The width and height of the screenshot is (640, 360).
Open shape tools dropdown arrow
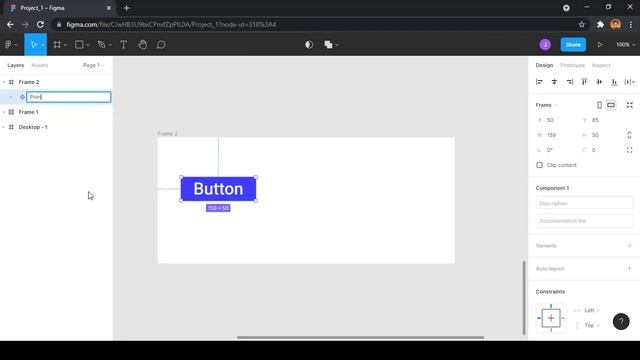pyautogui.click(x=88, y=45)
